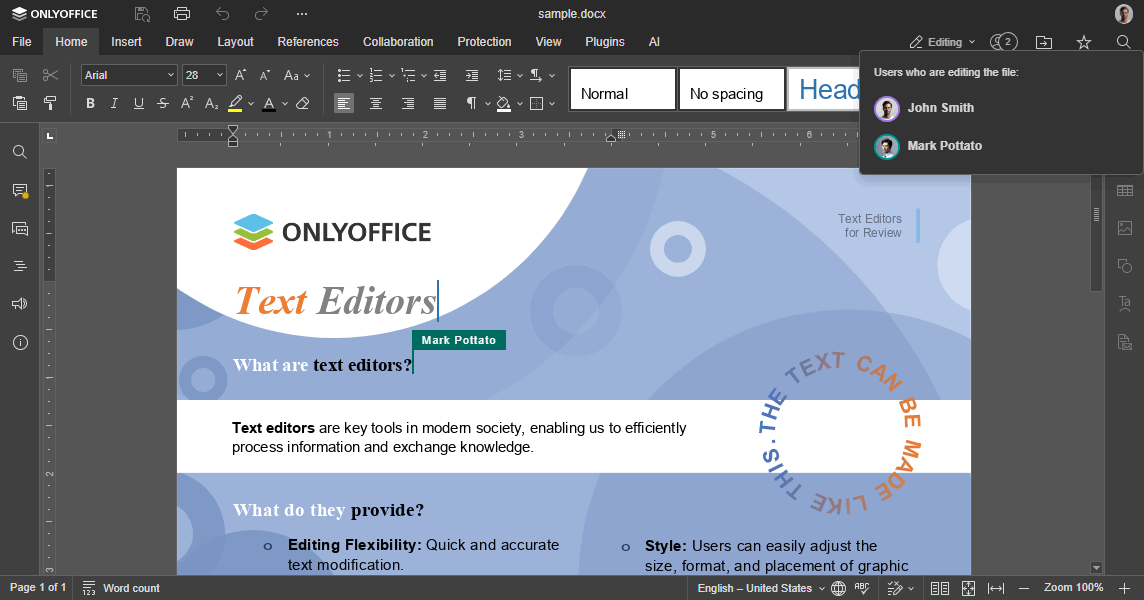Open the File menu
This screenshot has height=600, width=1144.
tap(22, 42)
